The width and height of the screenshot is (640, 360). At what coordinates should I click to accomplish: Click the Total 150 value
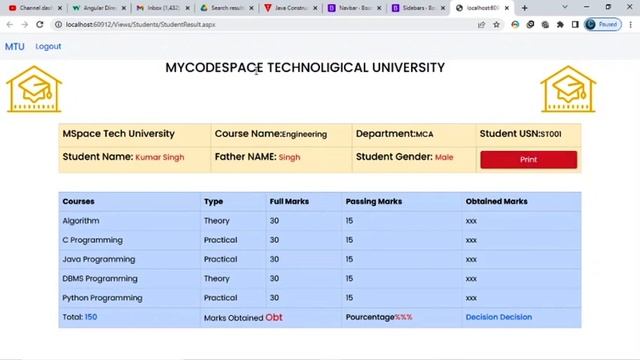[91, 317]
